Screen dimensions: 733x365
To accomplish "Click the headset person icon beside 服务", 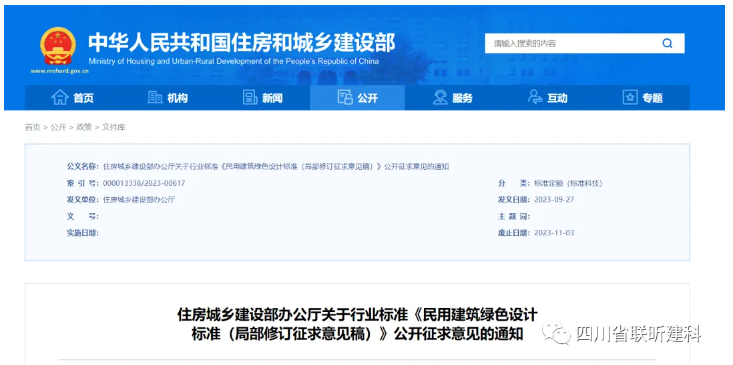I will tap(440, 97).
